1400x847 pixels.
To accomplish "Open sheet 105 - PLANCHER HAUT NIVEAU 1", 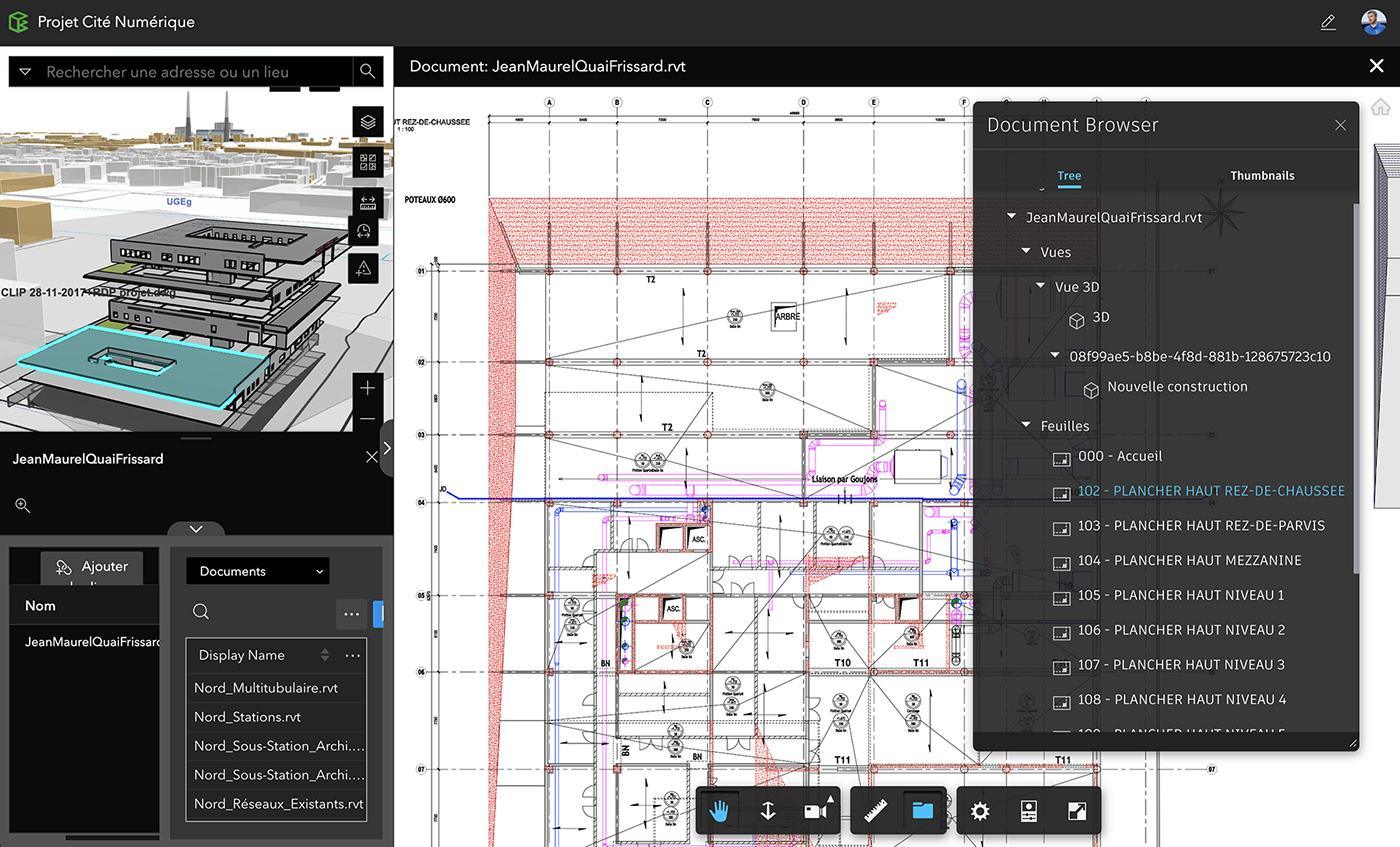I will coord(1180,595).
